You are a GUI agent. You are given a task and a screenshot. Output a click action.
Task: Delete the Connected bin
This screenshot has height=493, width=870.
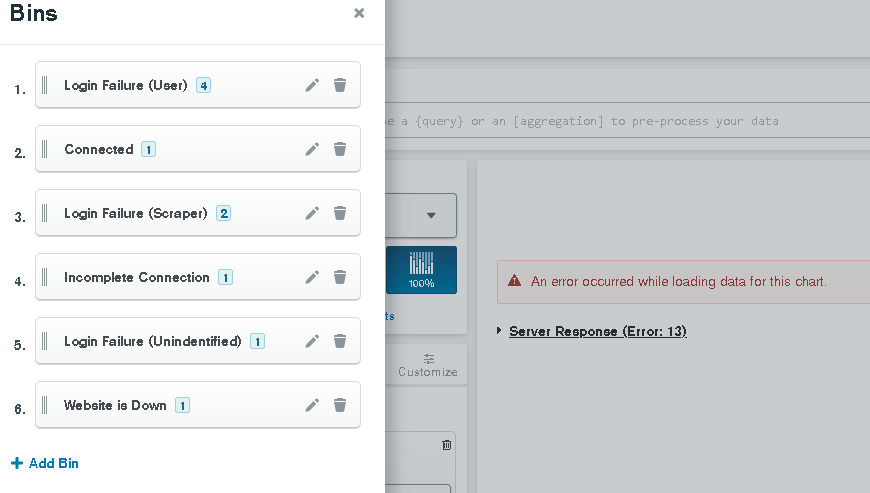pyautogui.click(x=340, y=150)
